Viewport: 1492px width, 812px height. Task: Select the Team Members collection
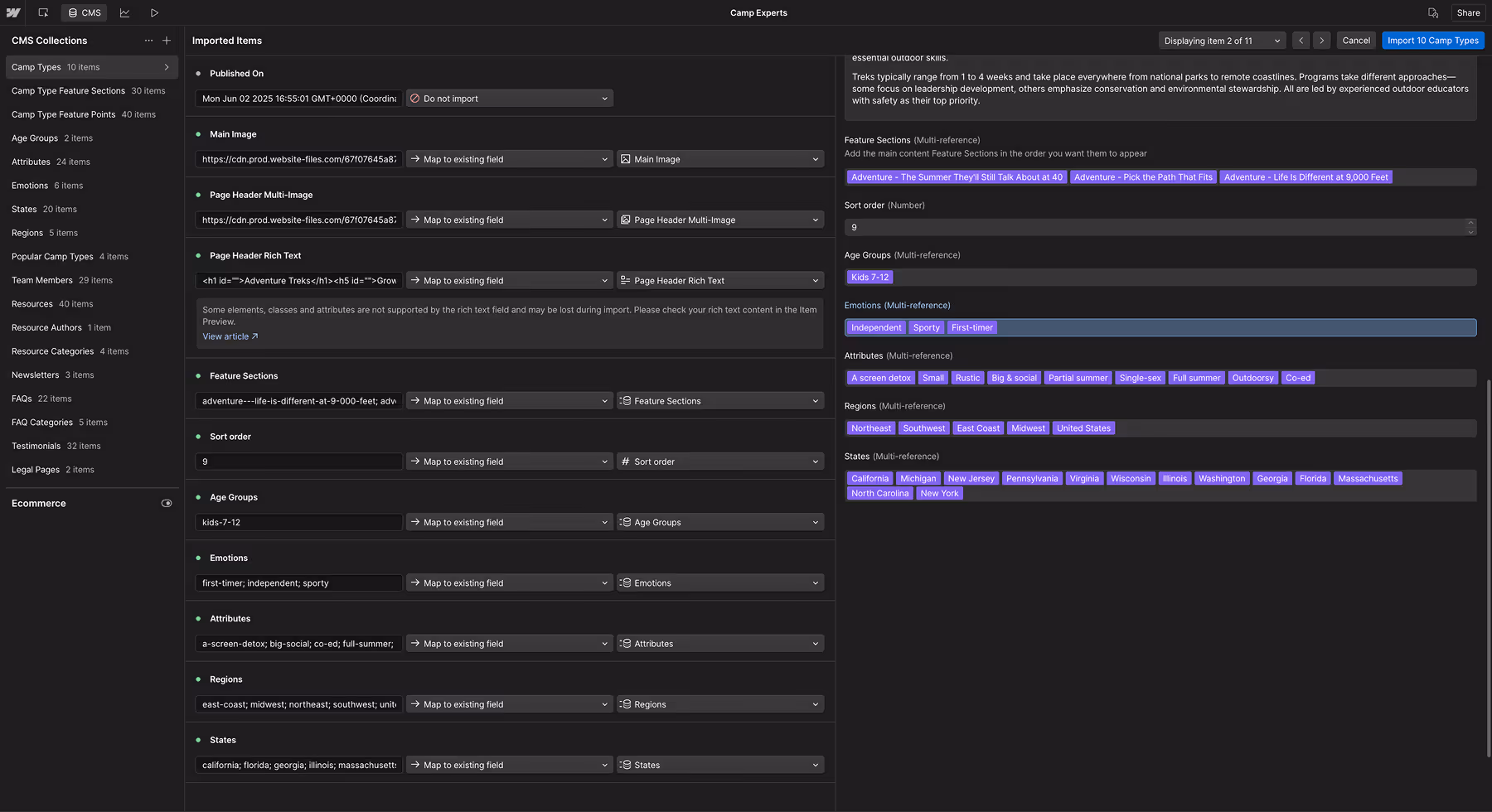(x=41, y=280)
